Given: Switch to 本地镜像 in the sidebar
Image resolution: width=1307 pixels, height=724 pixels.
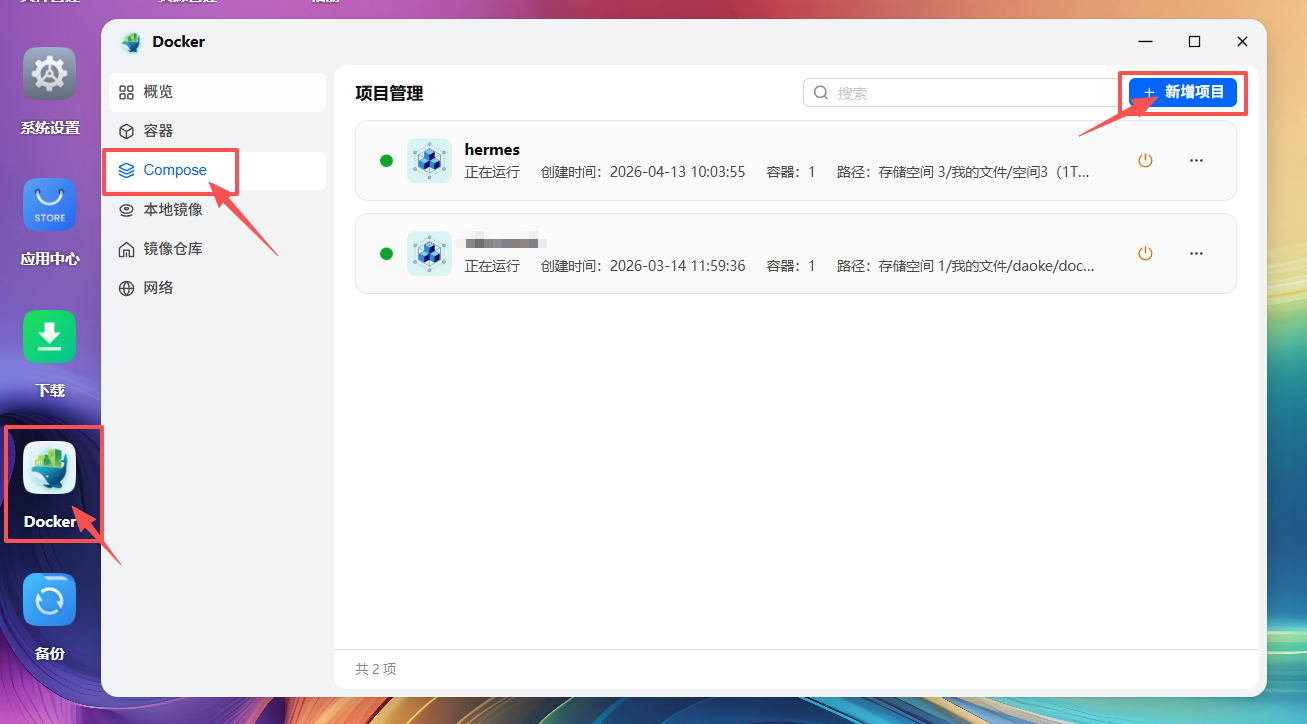Looking at the screenshot, I should coord(217,210).
